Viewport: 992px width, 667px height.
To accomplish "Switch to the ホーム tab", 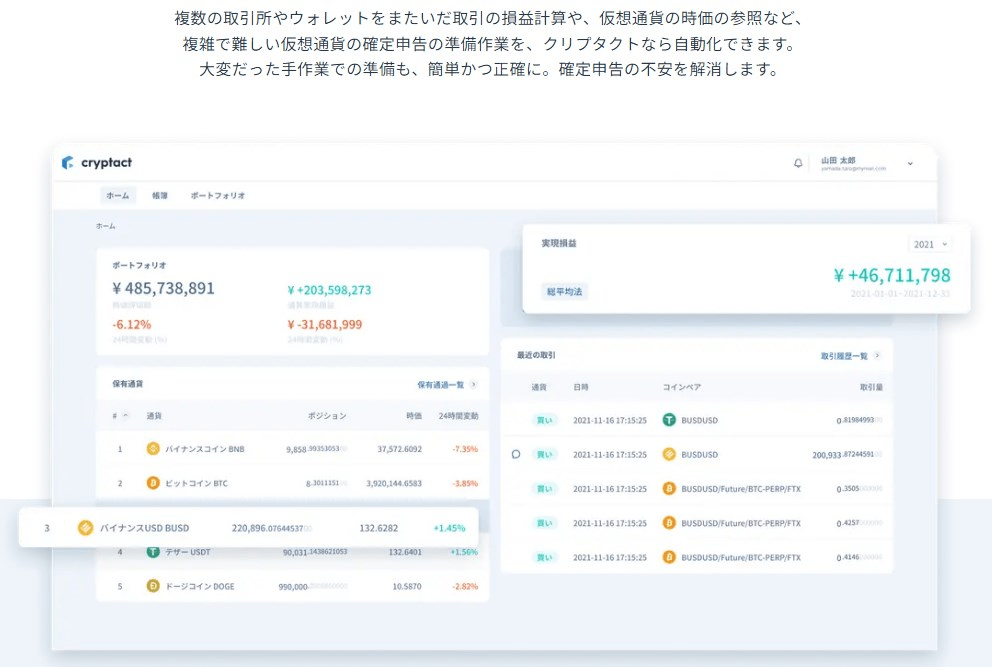I will (118, 196).
